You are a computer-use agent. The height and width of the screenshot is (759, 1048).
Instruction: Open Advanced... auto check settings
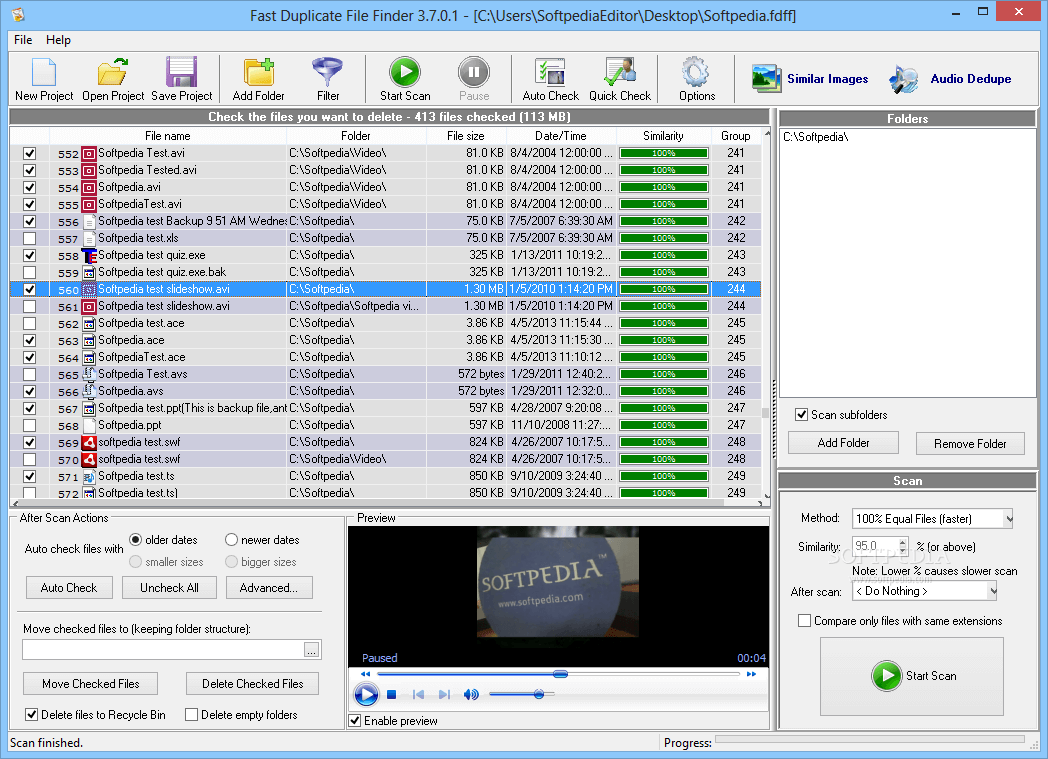269,588
